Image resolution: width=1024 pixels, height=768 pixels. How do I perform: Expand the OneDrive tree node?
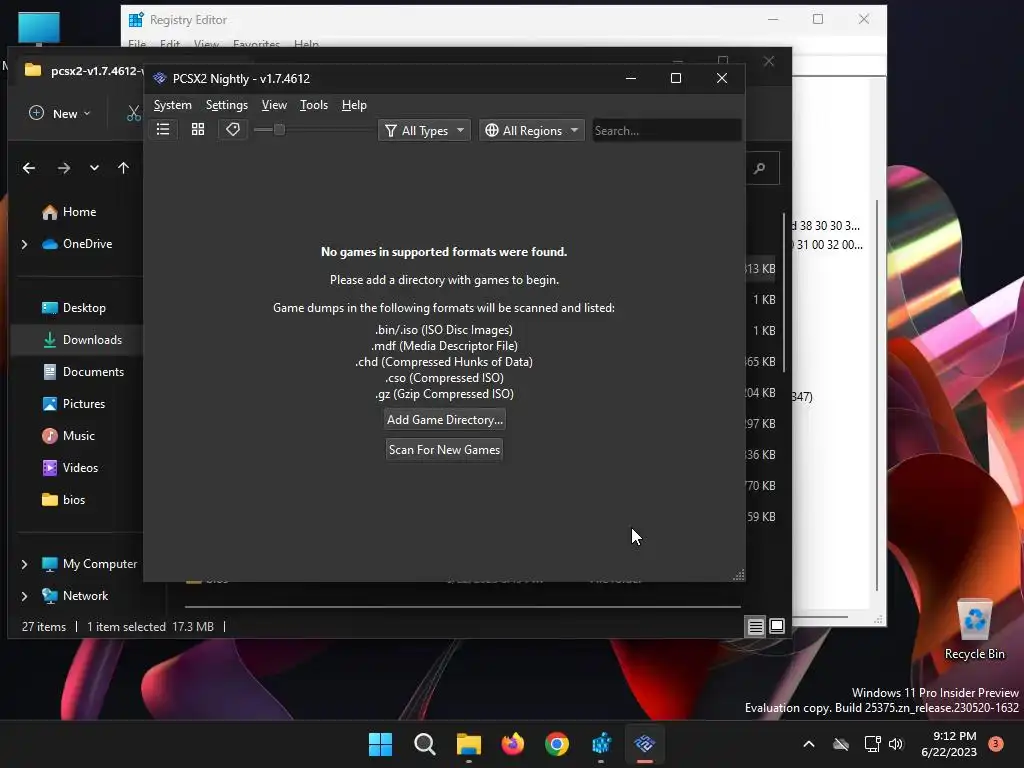[24, 244]
